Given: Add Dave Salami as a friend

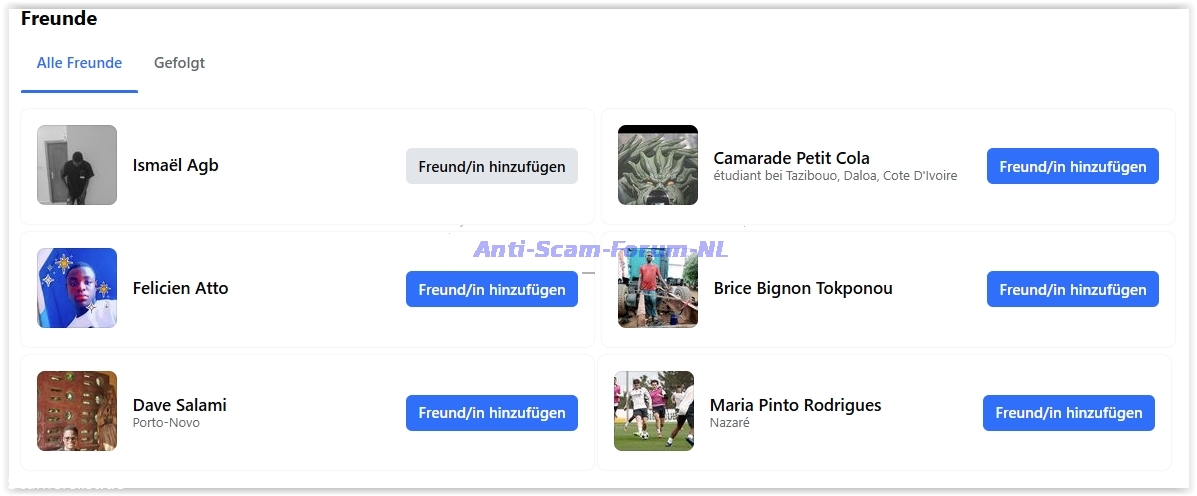Looking at the screenshot, I should pyautogui.click(x=491, y=413).
